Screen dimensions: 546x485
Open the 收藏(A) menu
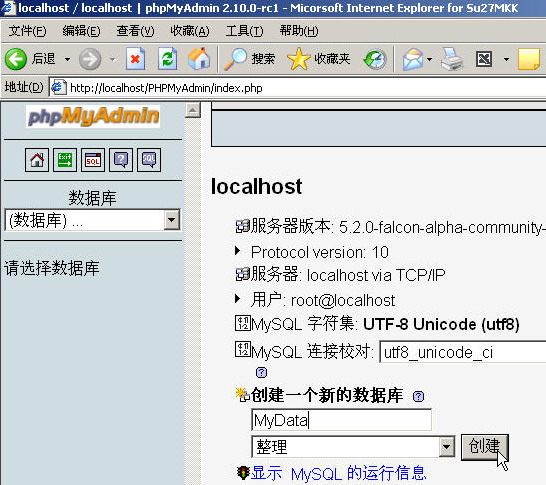click(190, 31)
